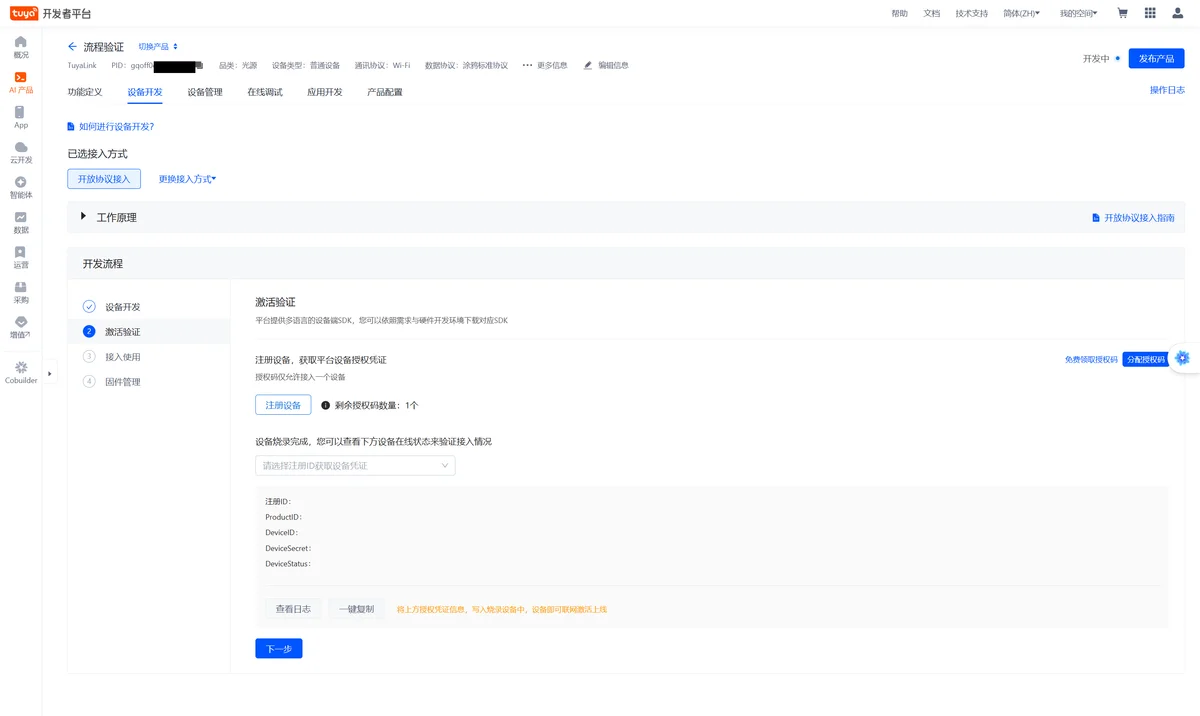
Task: Open the 免费领取授权码 link
Action: (x=1091, y=359)
